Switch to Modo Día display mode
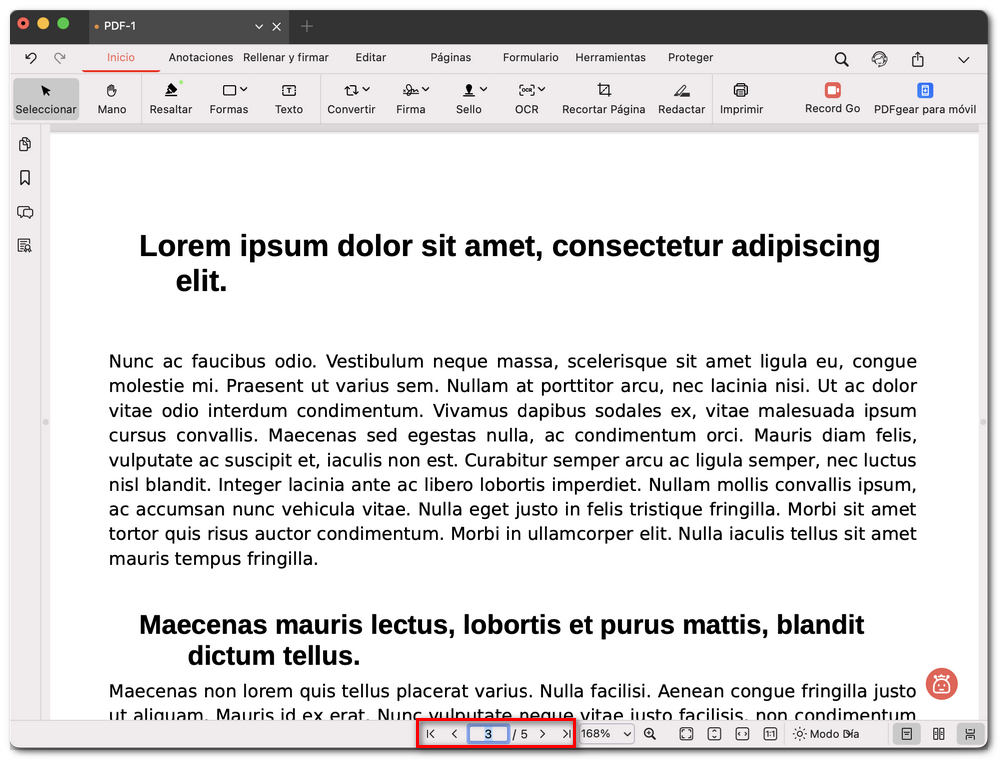Viewport: 999px width, 761px height. (x=826, y=733)
